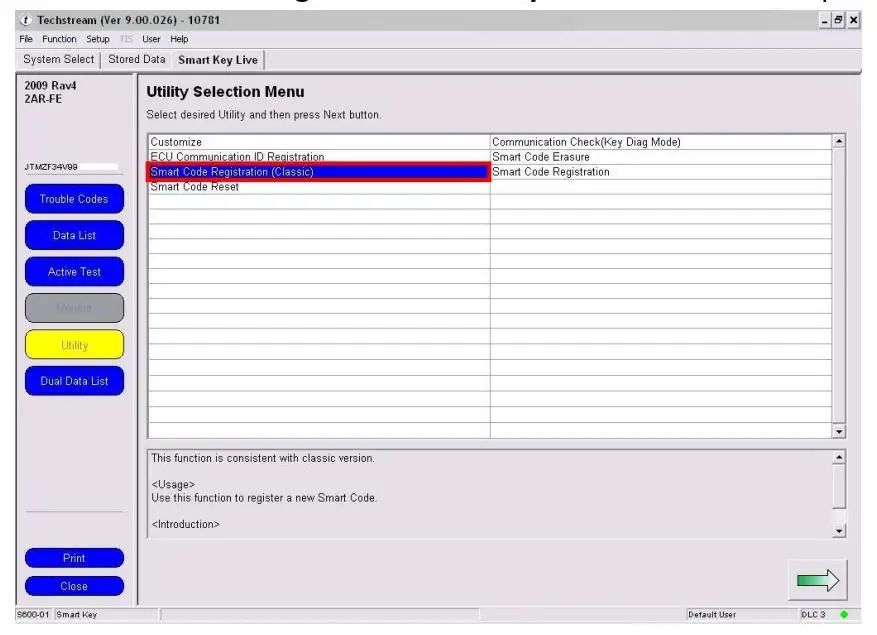
Task: Click the green Next arrow button
Action: (x=817, y=580)
